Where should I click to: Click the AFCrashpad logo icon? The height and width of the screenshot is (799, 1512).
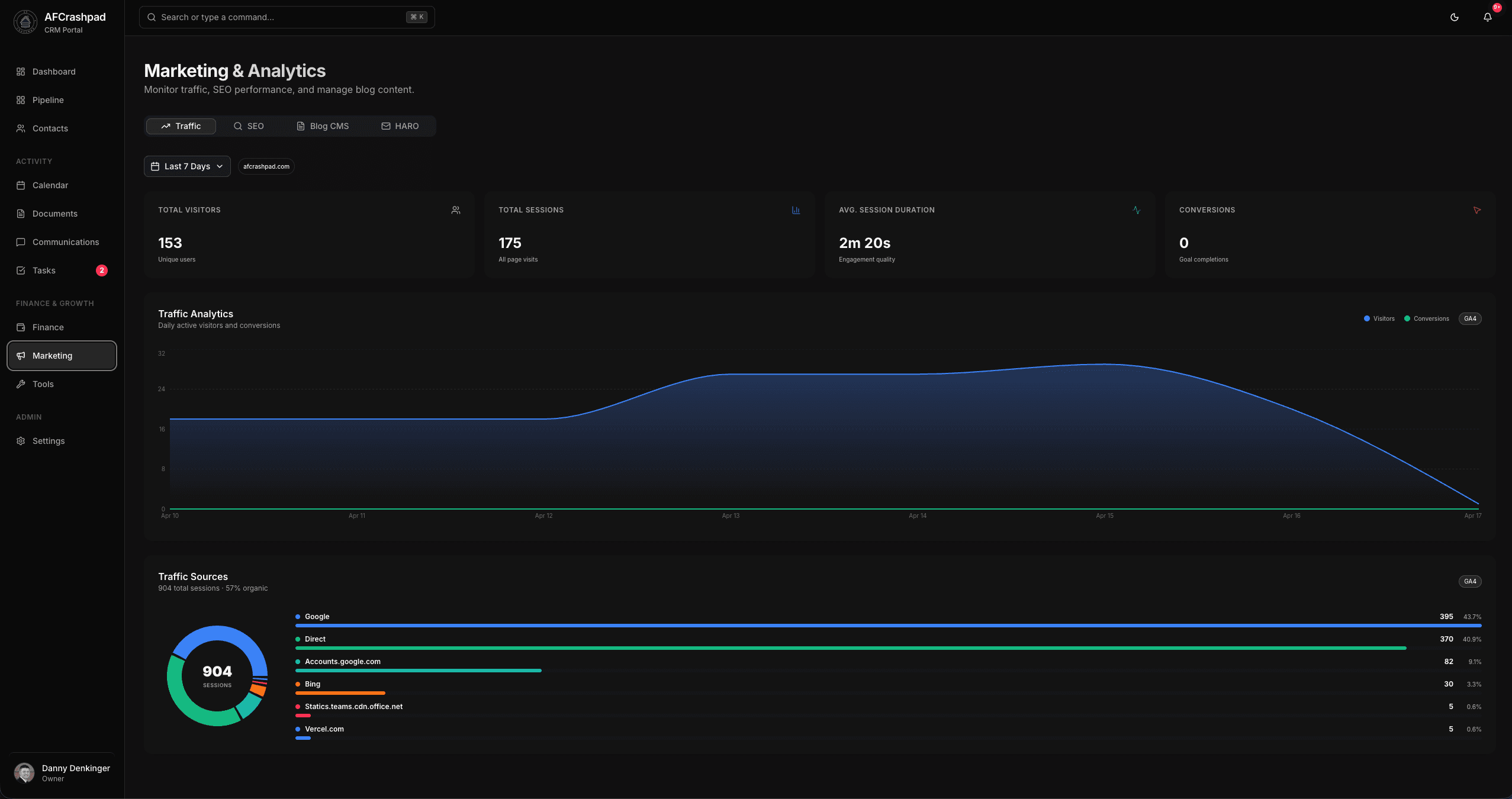[25, 22]
